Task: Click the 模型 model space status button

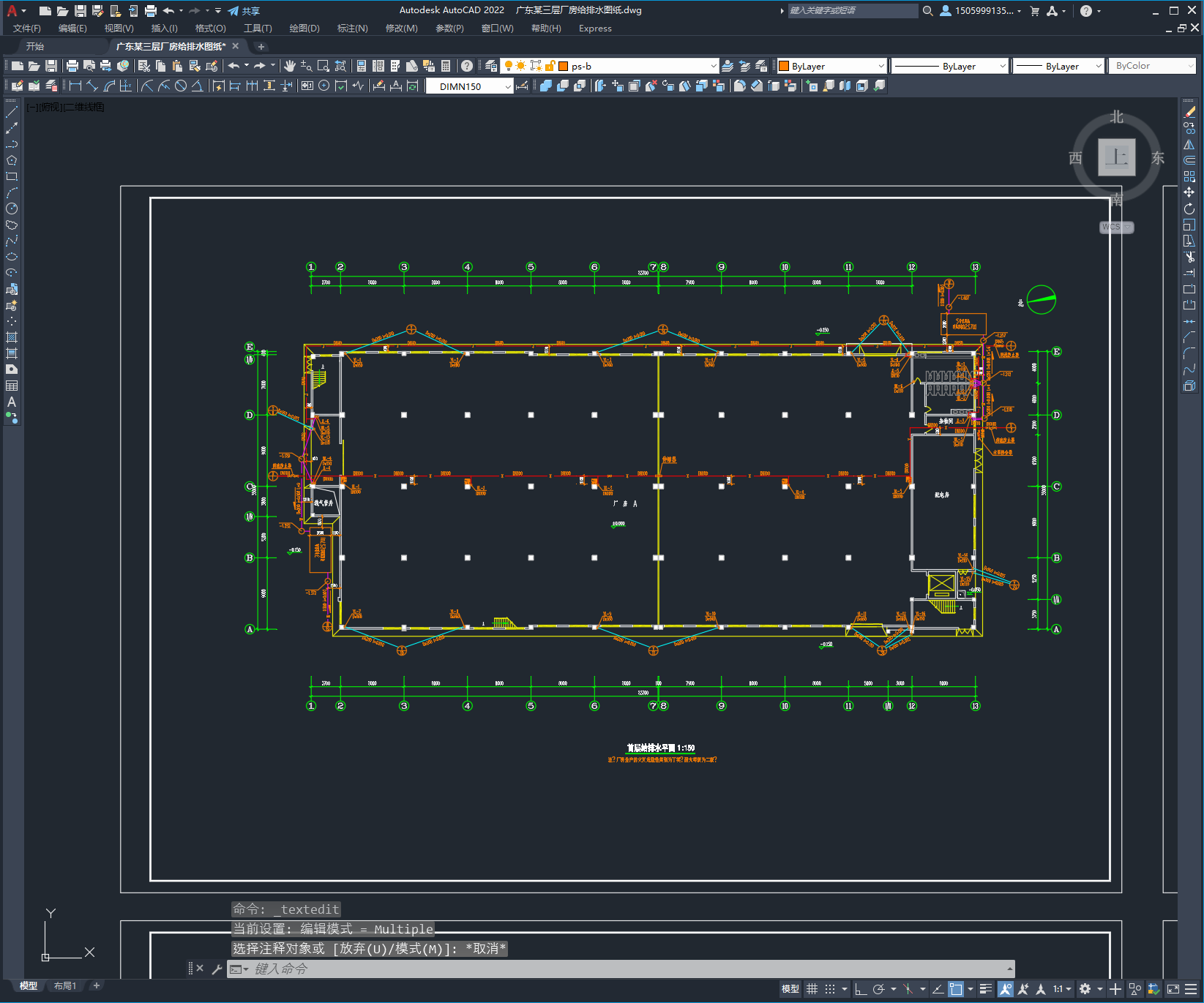Action: [790, 989]
